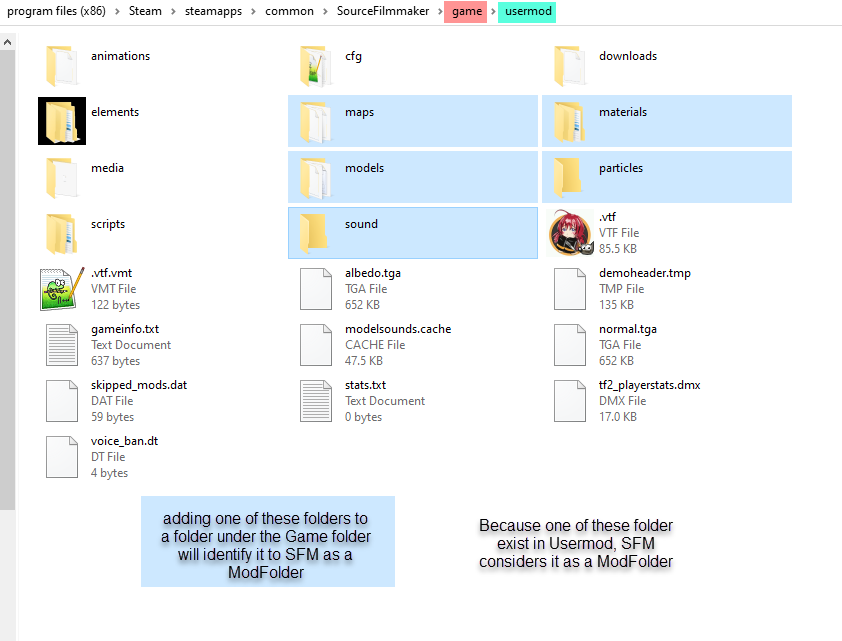Select the voice_ban.dt file icon
Image resolution: width=842 pixels, height=641 pixels.
tap(62, 457)
